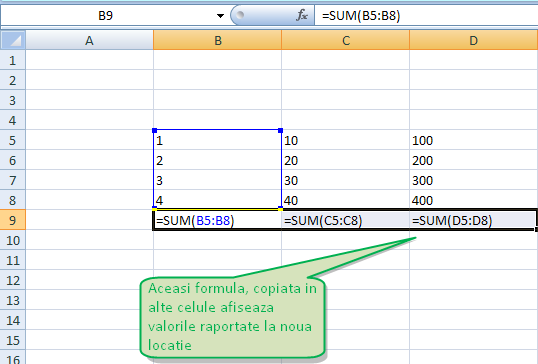Click cell C6 containing 20
This screenshot has width=538, height=364.
pyautogui.click(x=346, y=160)
